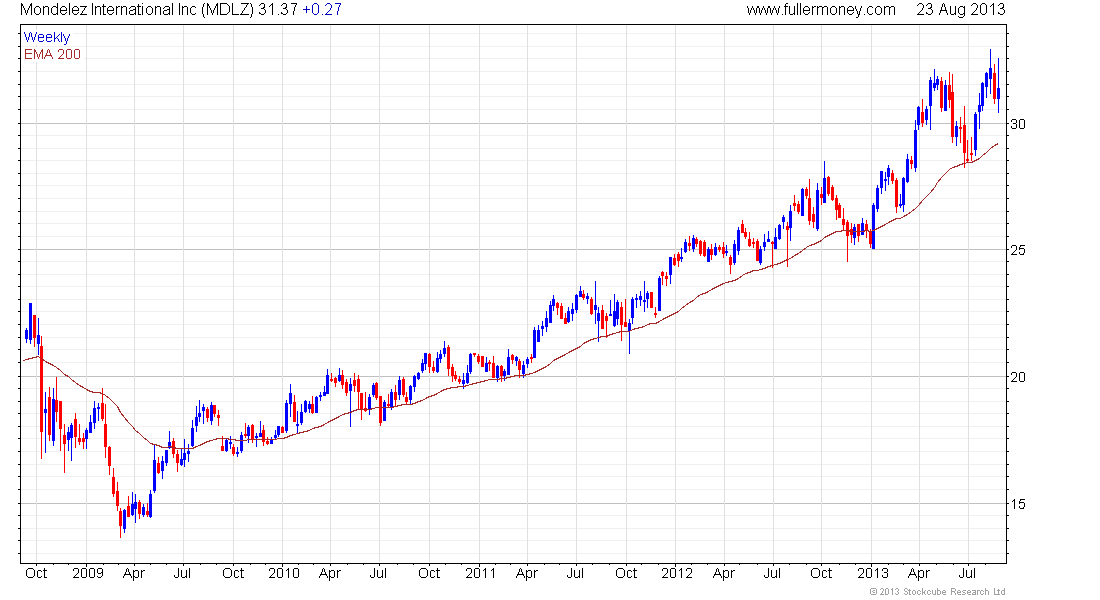Click the '15' price axis label

tap(1017, 504)
